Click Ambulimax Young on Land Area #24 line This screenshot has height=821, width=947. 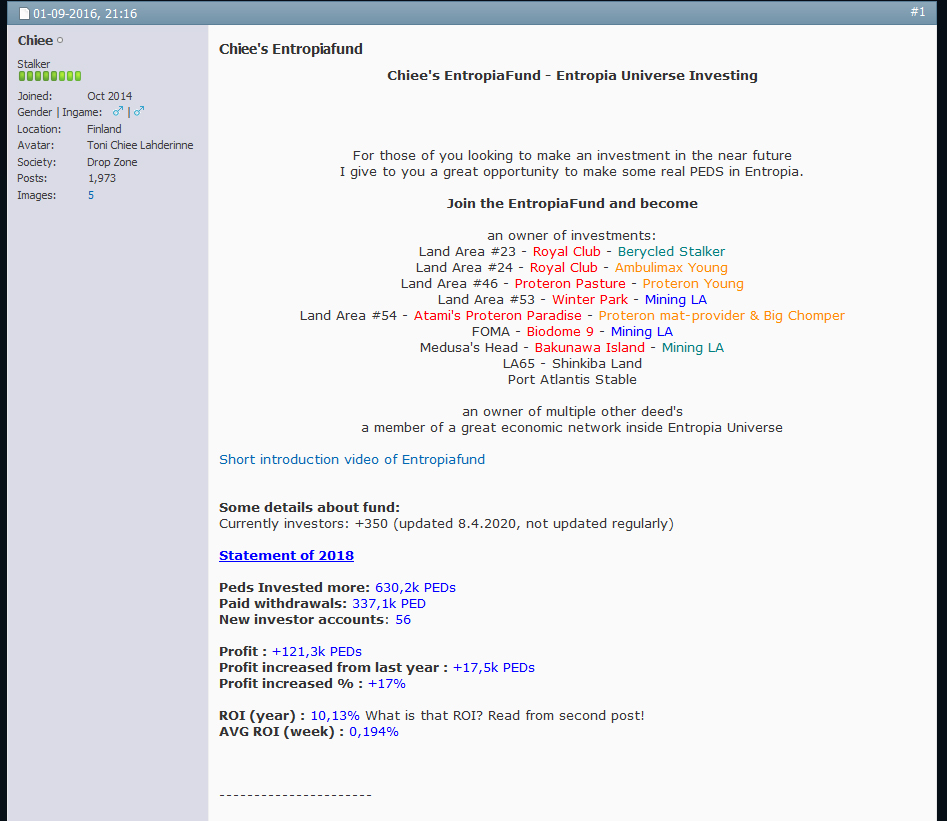click(671, 267)
